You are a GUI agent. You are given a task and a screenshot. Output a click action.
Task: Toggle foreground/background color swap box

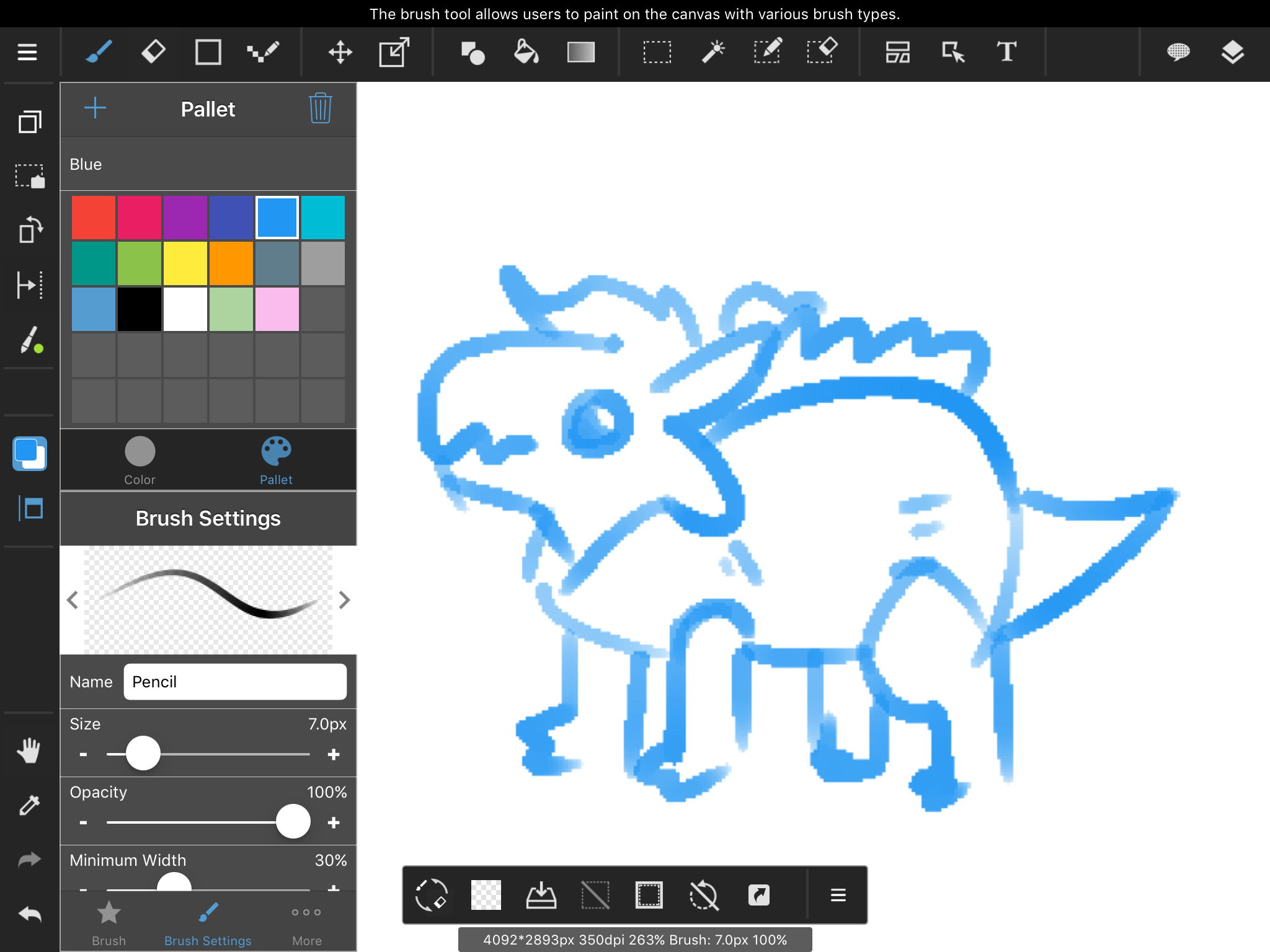coord(29,453)
